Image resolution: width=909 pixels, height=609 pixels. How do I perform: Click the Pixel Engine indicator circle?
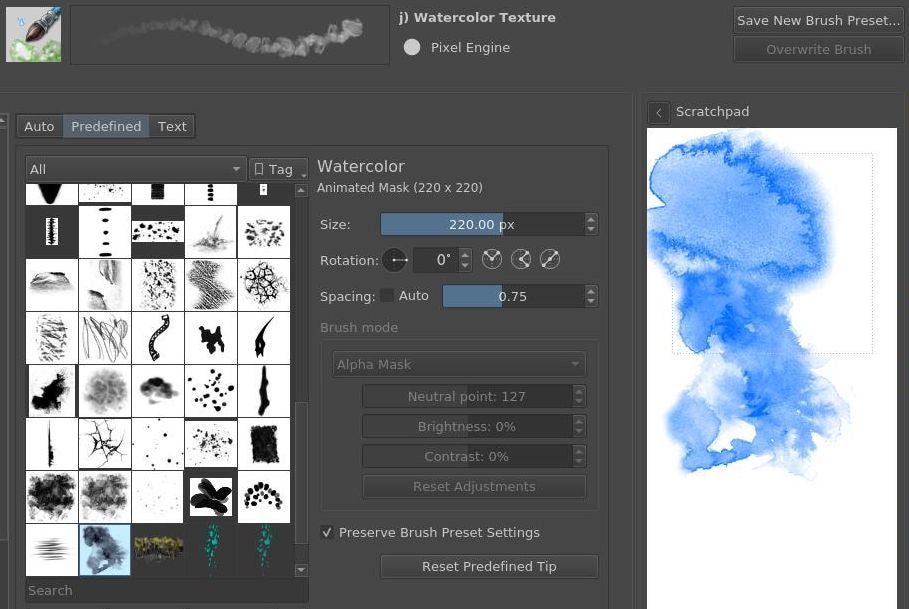click(412, 48)
